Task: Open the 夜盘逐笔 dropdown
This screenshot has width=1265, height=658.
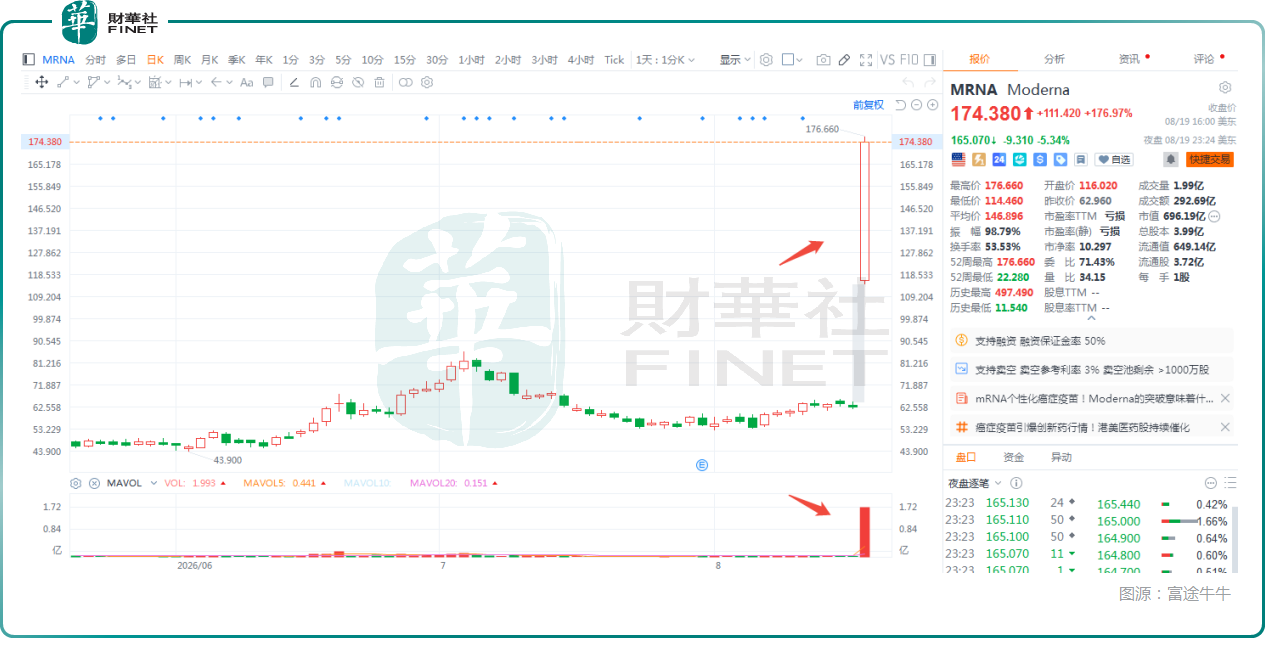Action: click(976, 483)
